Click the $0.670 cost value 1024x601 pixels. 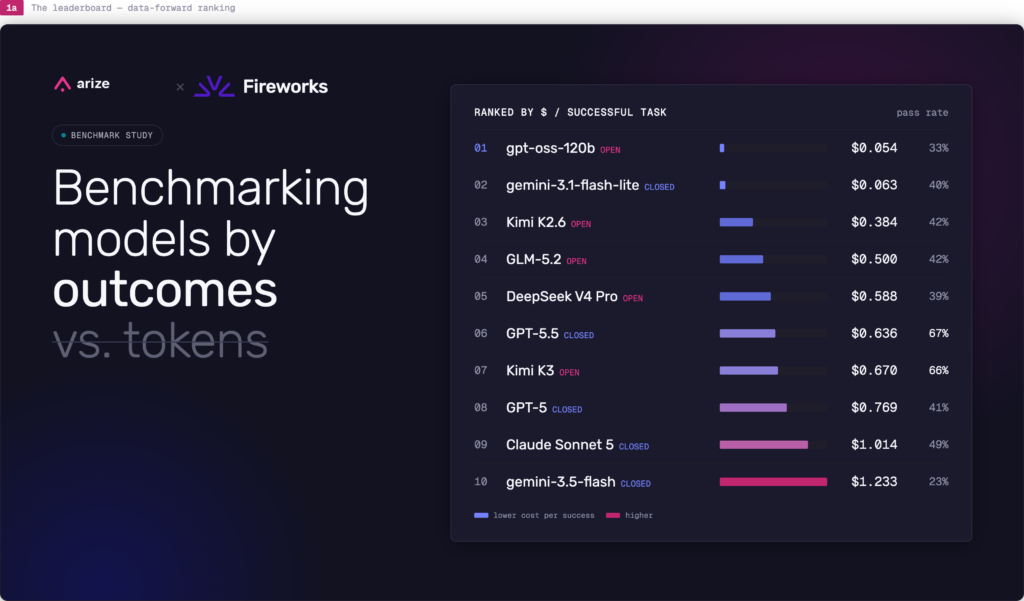click(874, 370)
